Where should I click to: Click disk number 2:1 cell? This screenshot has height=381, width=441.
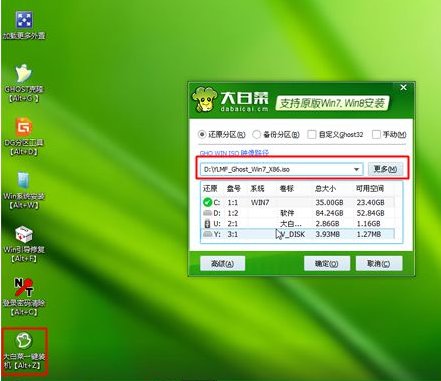coord(233,224)
